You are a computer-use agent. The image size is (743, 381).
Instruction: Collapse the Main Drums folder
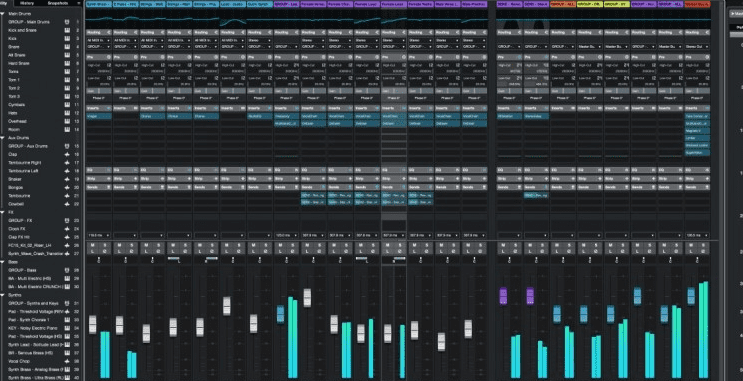click(2, 14)
